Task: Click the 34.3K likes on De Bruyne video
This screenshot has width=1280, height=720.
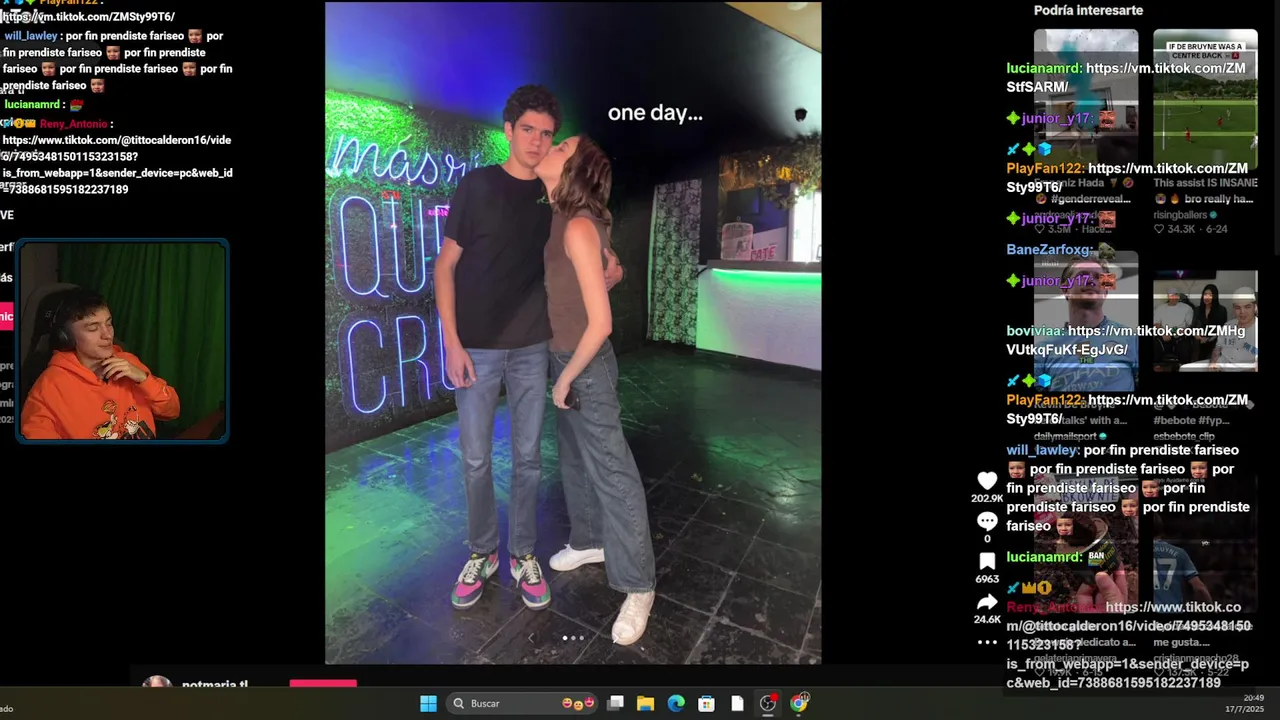Action: [1183, 229]
